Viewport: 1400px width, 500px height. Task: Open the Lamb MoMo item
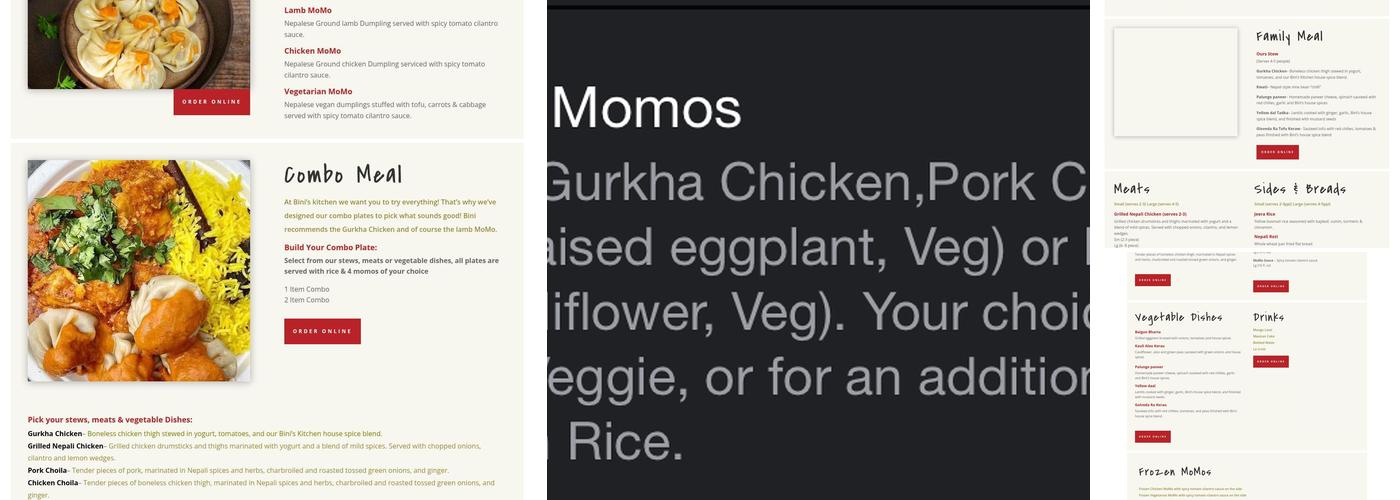[308, 10]
